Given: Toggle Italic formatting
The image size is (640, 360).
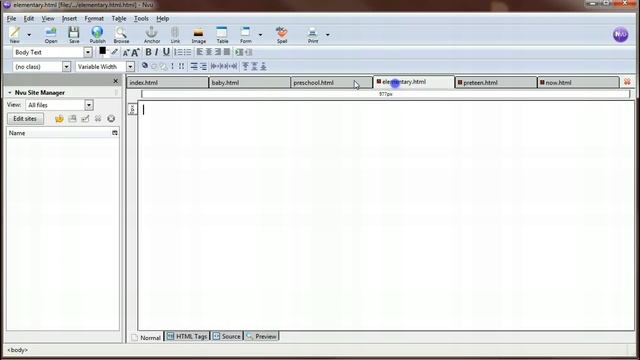Looking at the screenshot, I should 157,52.
